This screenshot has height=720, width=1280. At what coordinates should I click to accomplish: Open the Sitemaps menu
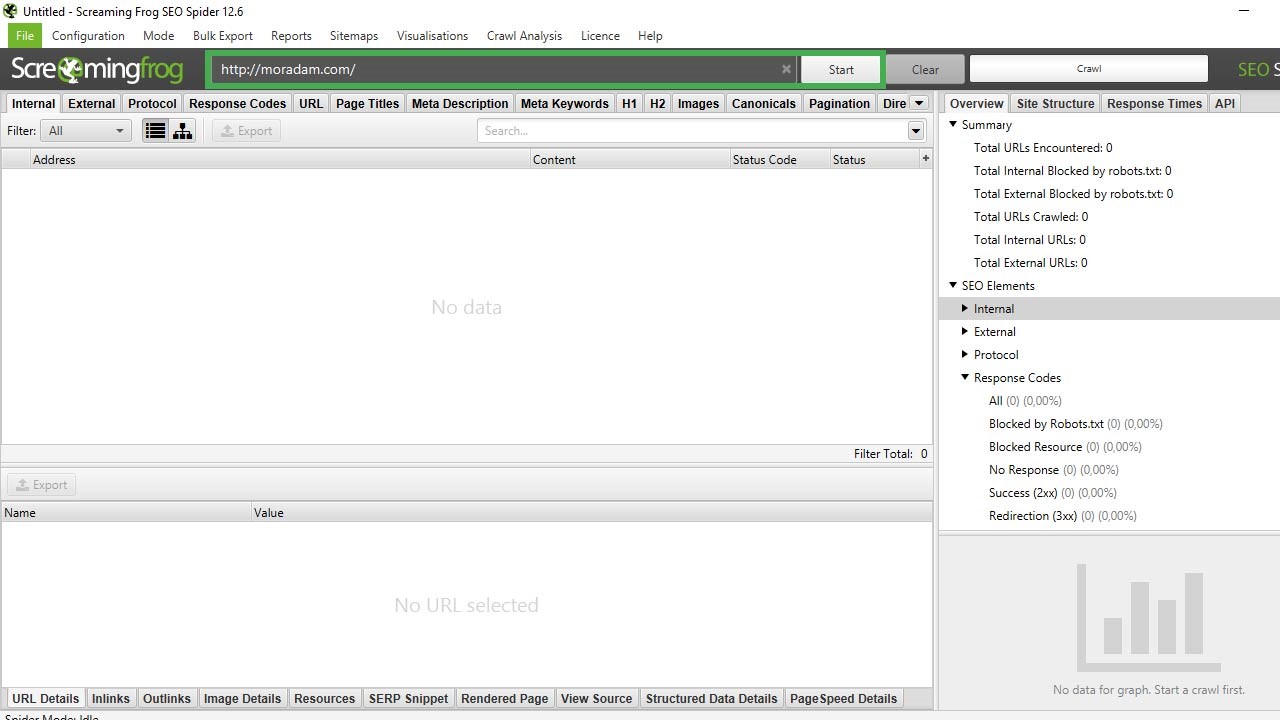pyautogui.click(x=354, y=35)
